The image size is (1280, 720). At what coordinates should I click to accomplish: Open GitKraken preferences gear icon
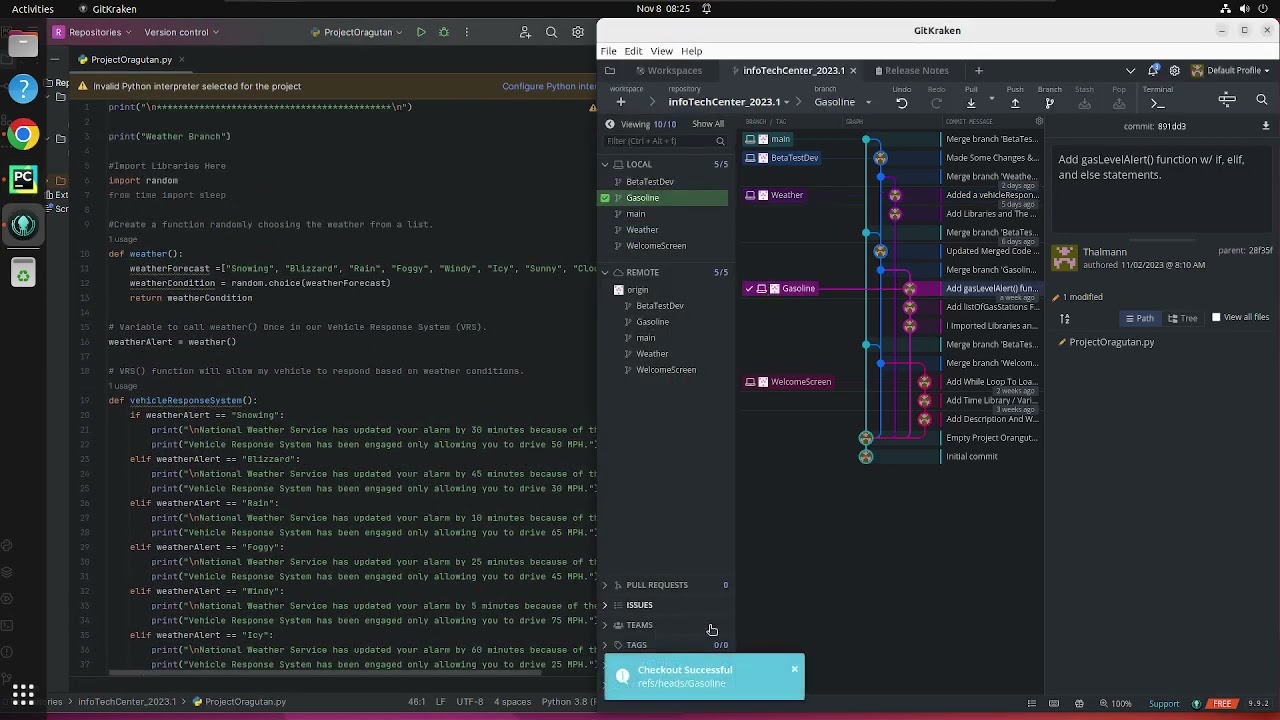tap(1175, 71)
